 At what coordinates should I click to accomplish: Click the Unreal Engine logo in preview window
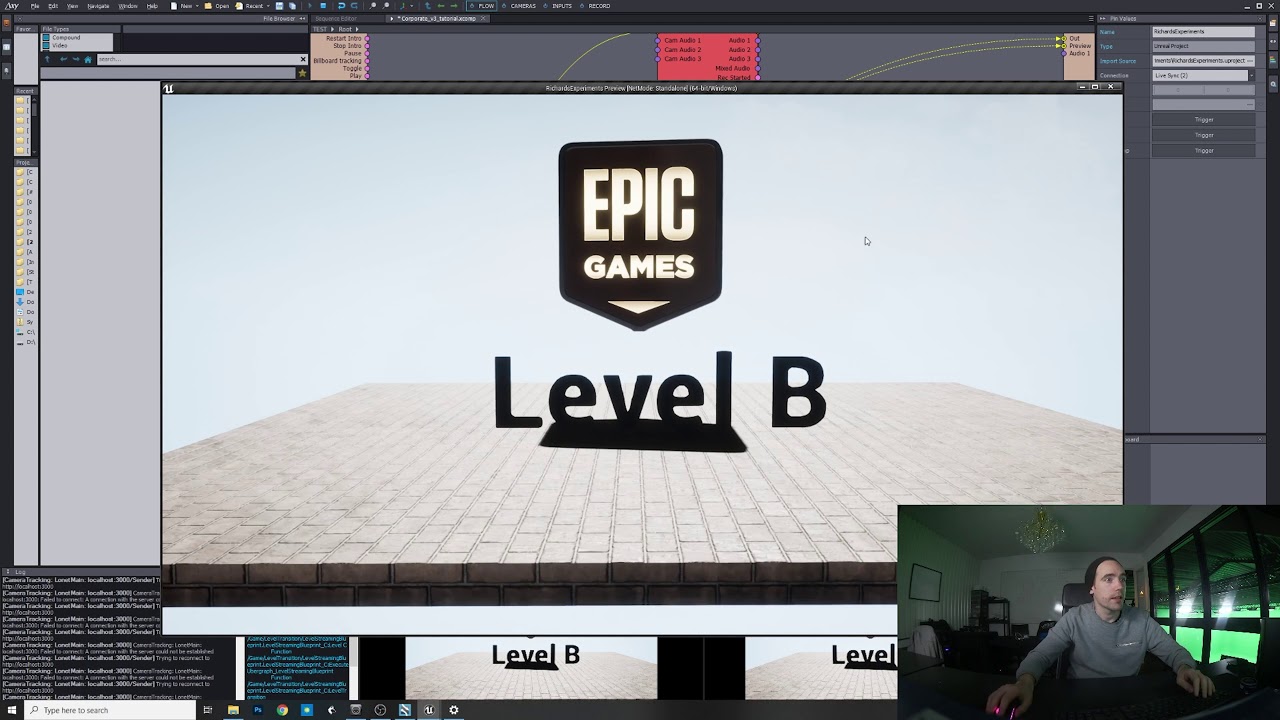click(x=168, y=88)
